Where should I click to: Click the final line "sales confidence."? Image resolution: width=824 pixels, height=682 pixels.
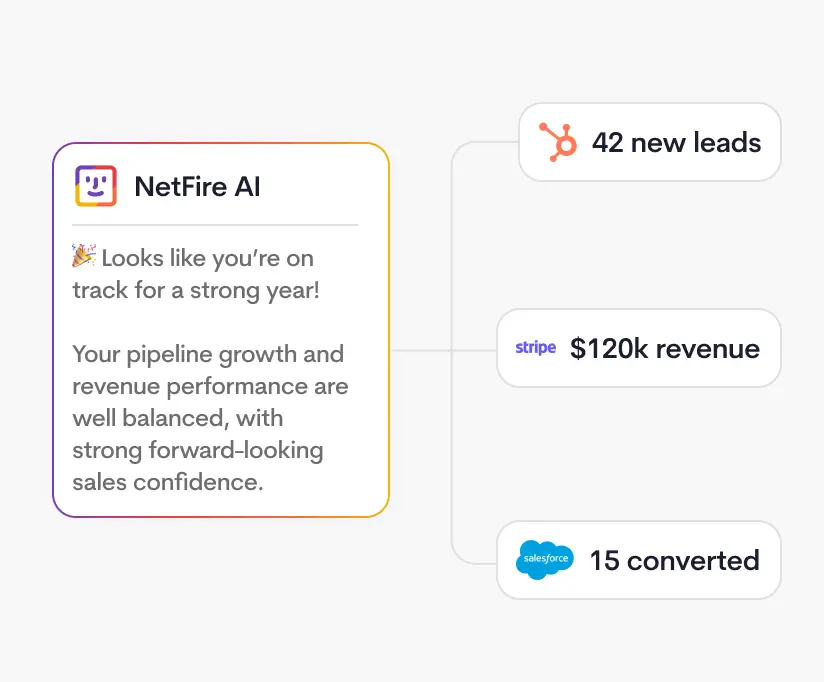point(167,482)
